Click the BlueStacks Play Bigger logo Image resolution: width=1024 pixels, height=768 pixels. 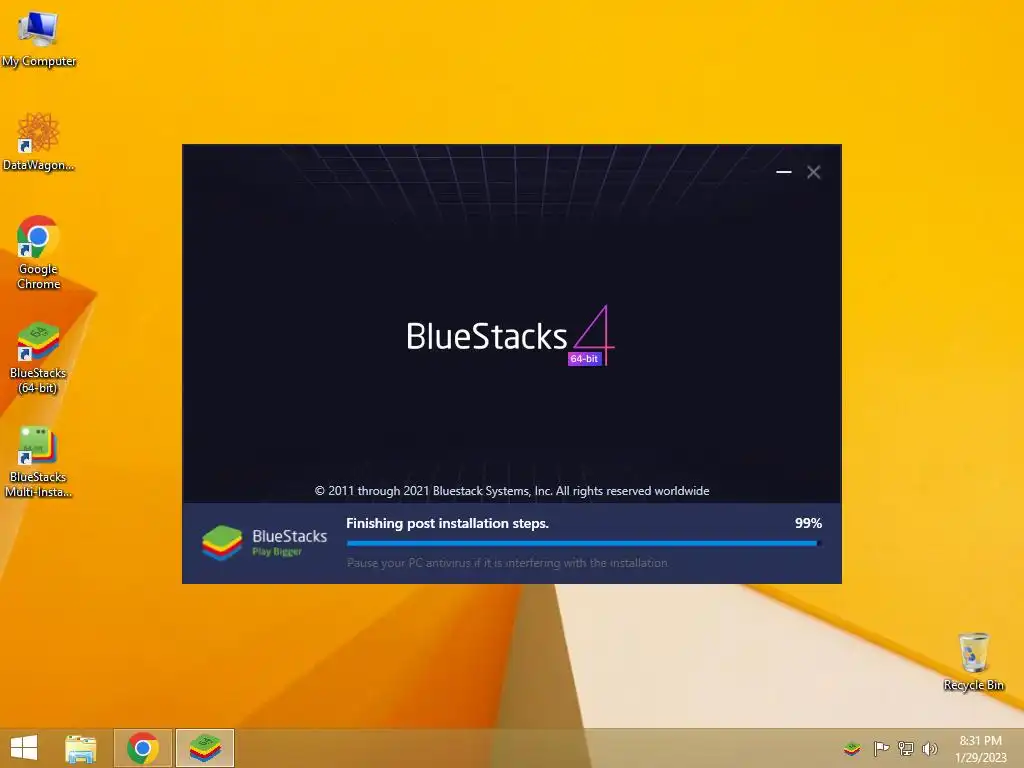264,543
